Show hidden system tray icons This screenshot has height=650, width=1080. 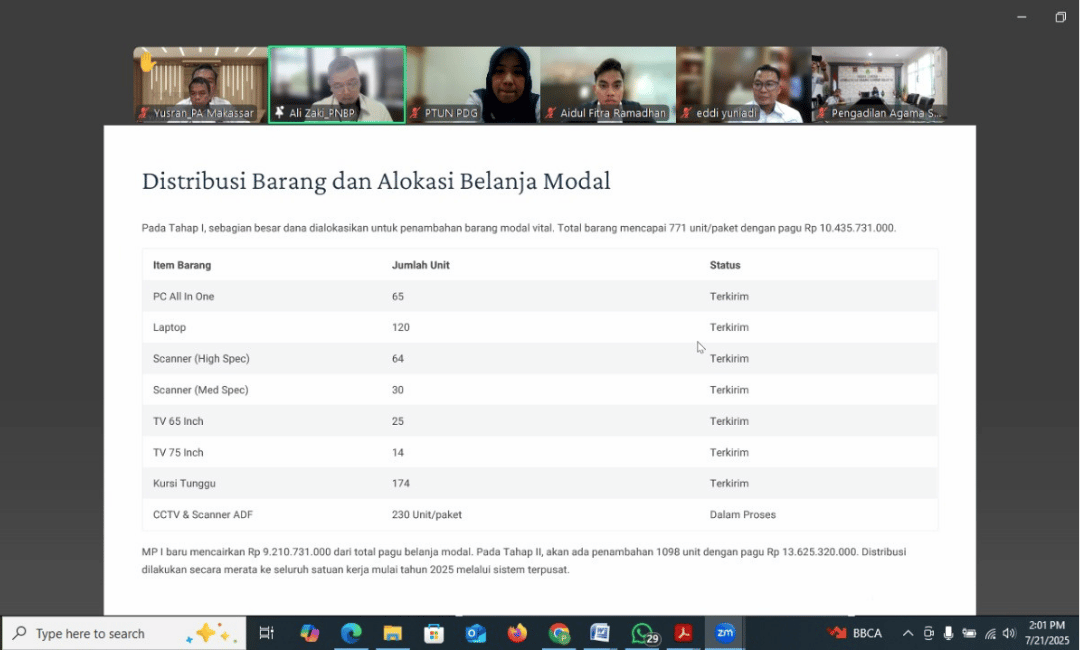click(908, 633)
